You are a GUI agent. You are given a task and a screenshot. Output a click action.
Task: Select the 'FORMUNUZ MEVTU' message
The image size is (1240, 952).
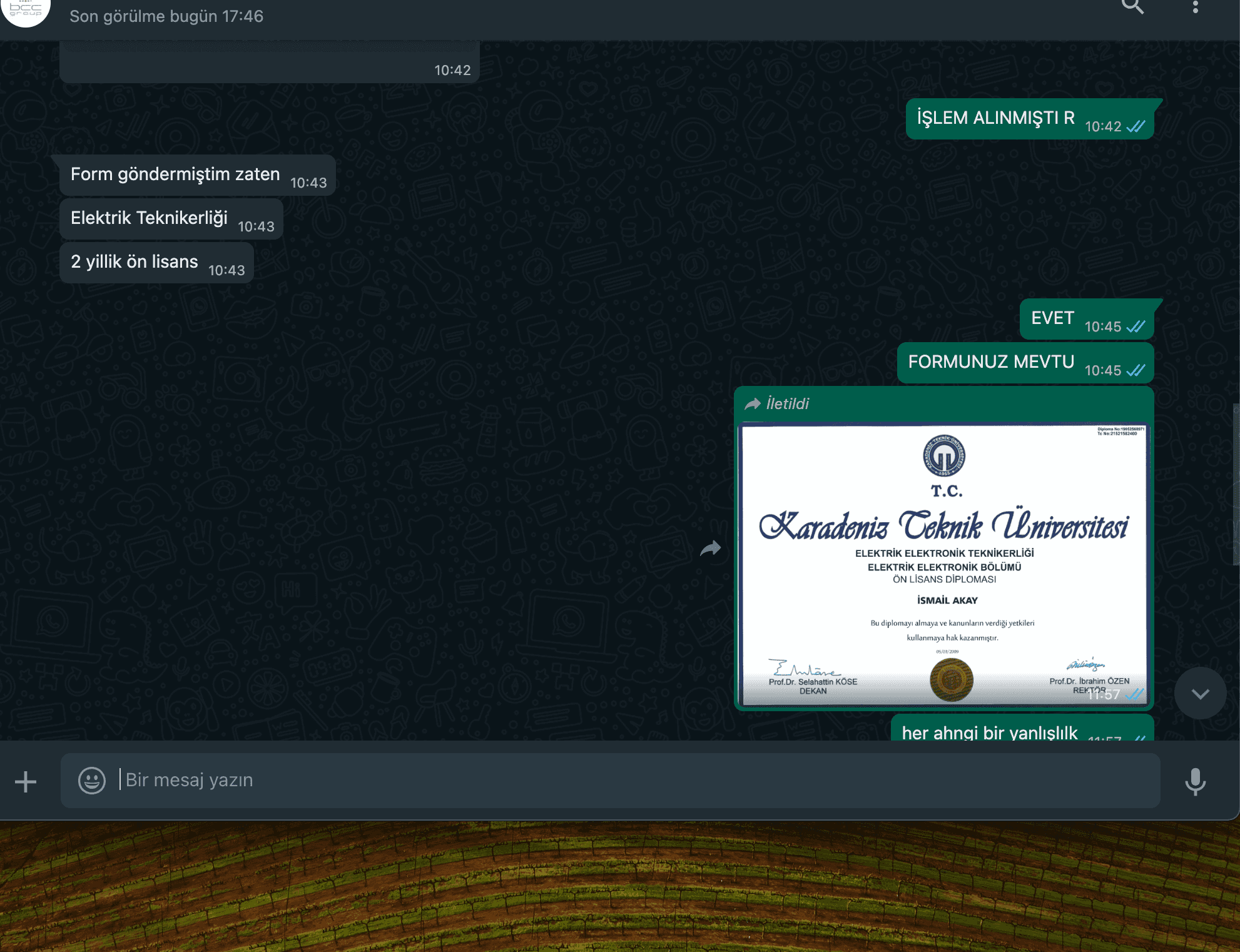[x=1025, y=363]
